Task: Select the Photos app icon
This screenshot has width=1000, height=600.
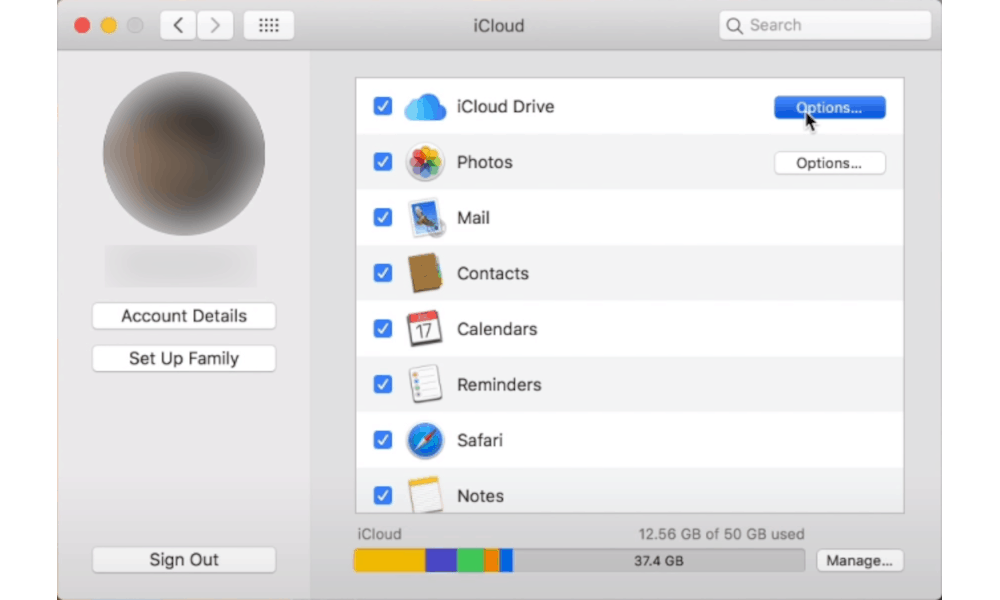Action: [425, 162]
